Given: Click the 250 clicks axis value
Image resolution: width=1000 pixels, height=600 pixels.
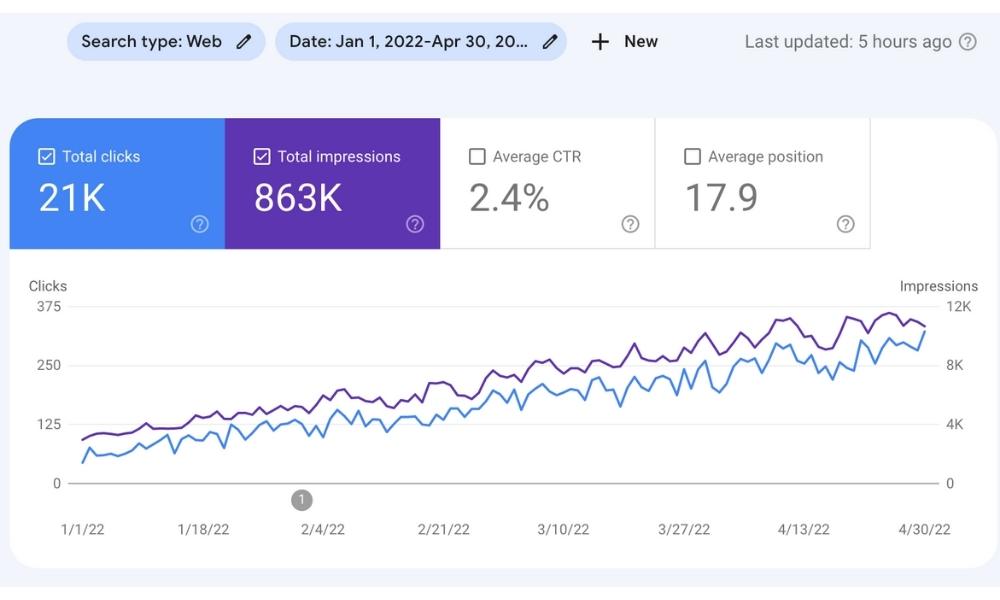Looking at the screenshot, I should pyautogui.click(x=49, y=365).
